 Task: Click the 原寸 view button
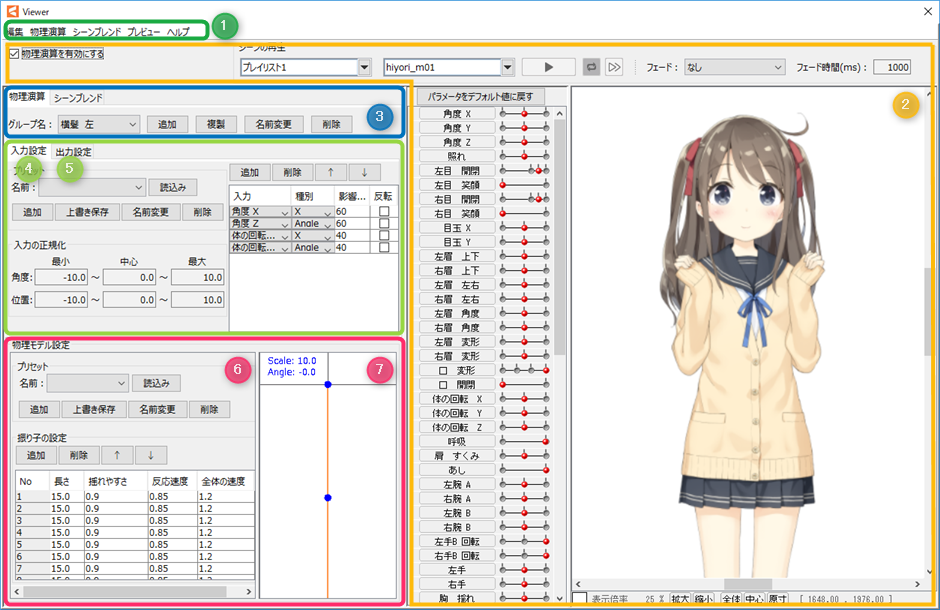[x=778, y=599]
